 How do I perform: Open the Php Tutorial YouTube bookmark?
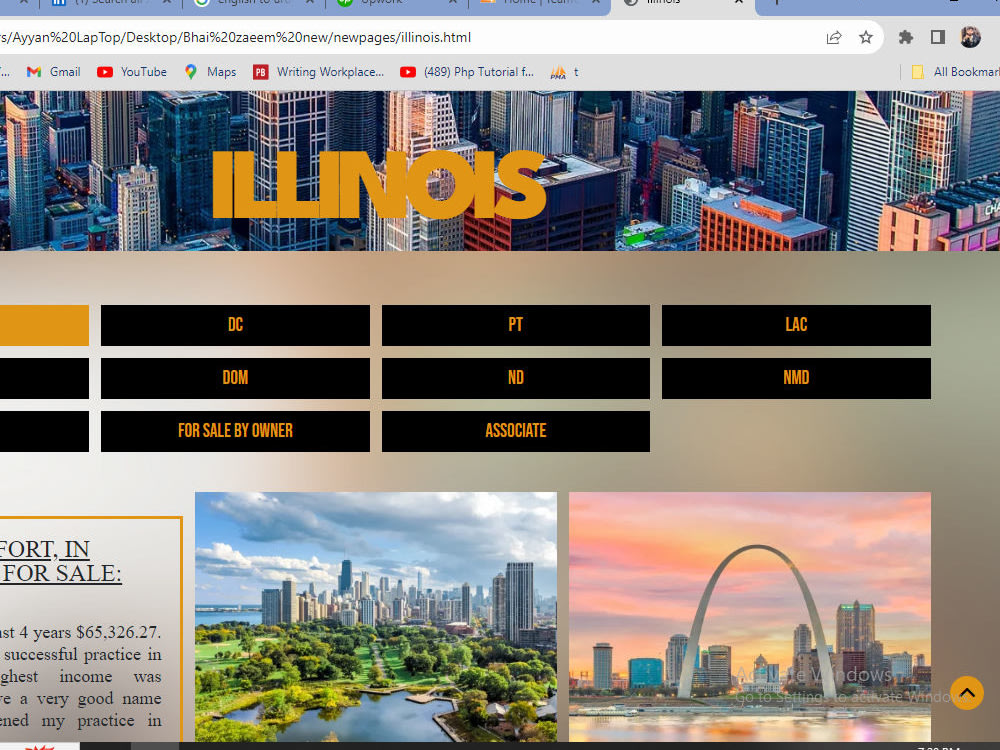467,72
